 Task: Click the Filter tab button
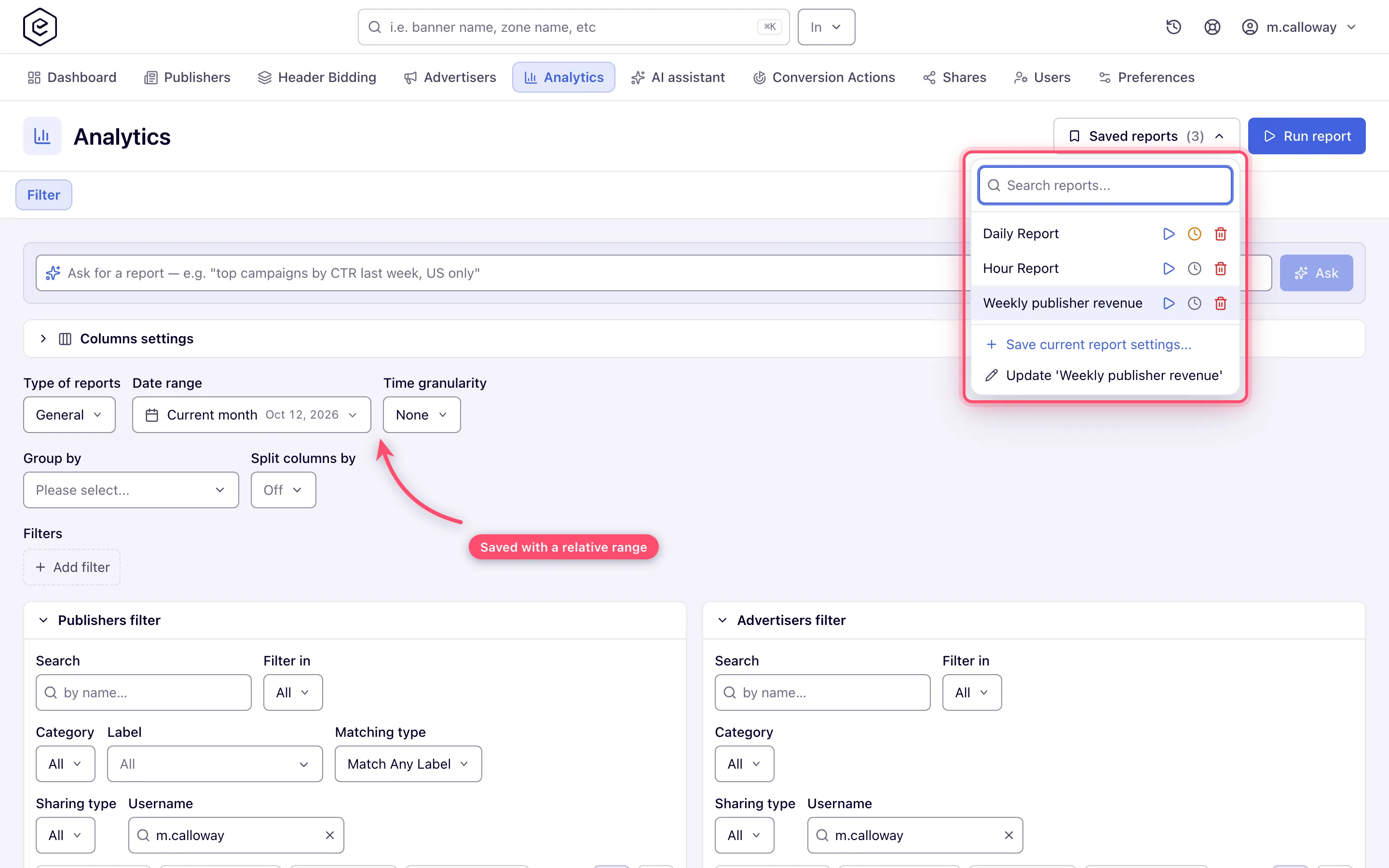(43, 195)
